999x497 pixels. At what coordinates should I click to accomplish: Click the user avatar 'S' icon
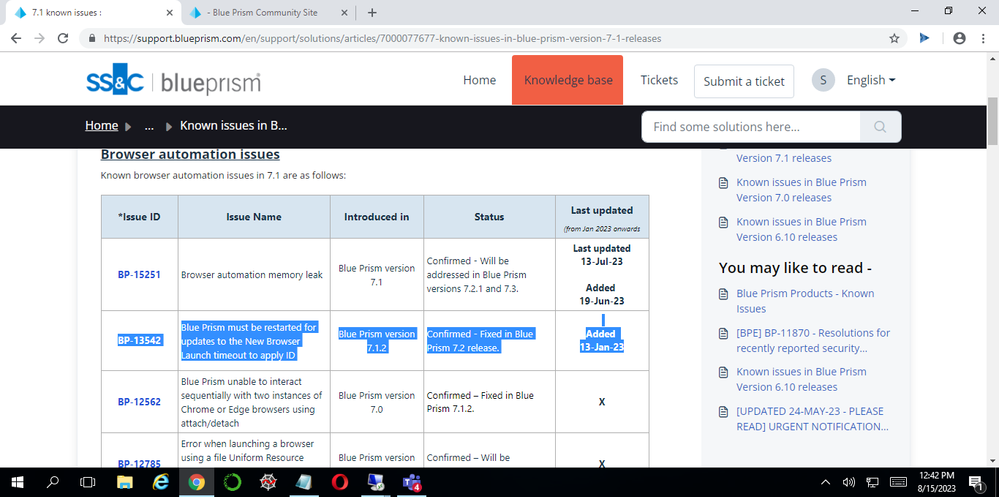823,80
